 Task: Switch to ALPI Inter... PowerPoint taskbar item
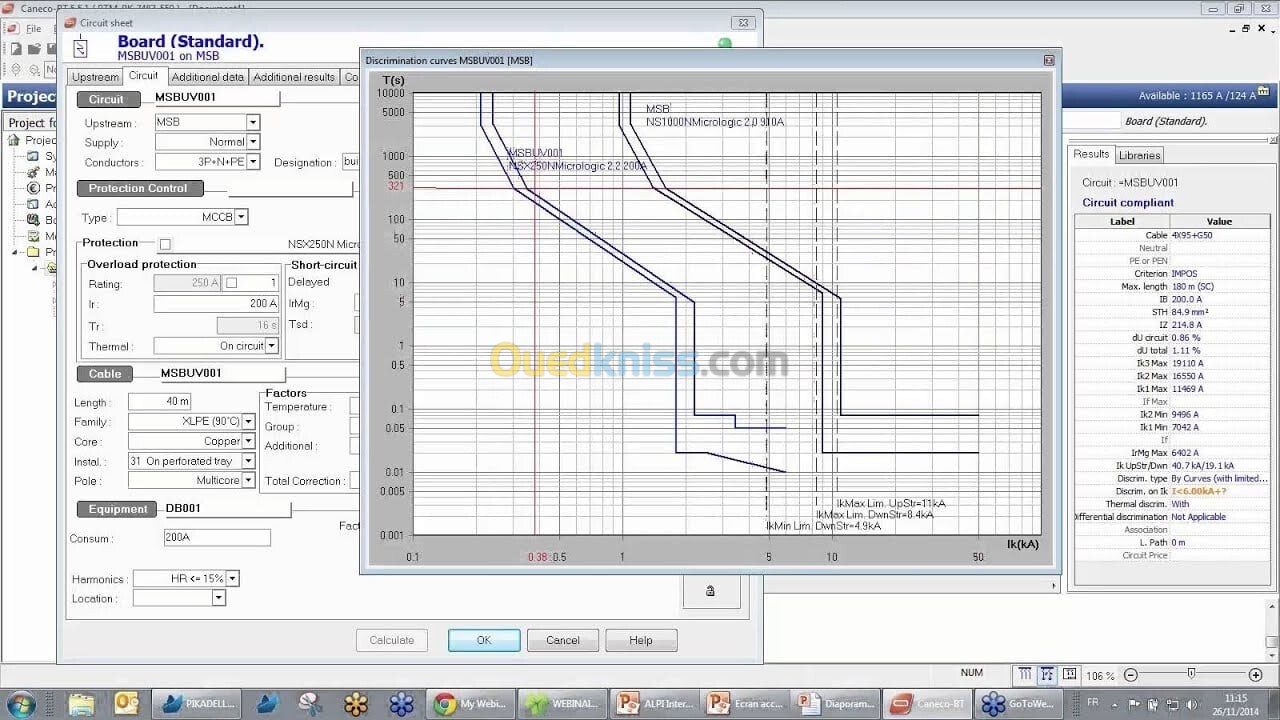click(653, 704)
